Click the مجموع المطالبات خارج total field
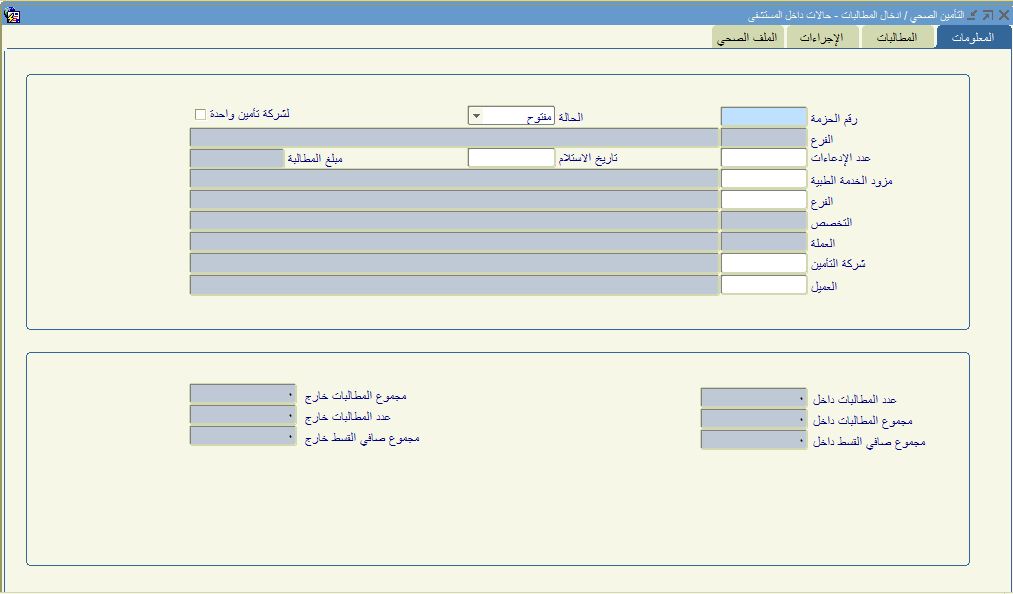The image size is (1013, 594). pyautogui.click(x=242, y=394)
